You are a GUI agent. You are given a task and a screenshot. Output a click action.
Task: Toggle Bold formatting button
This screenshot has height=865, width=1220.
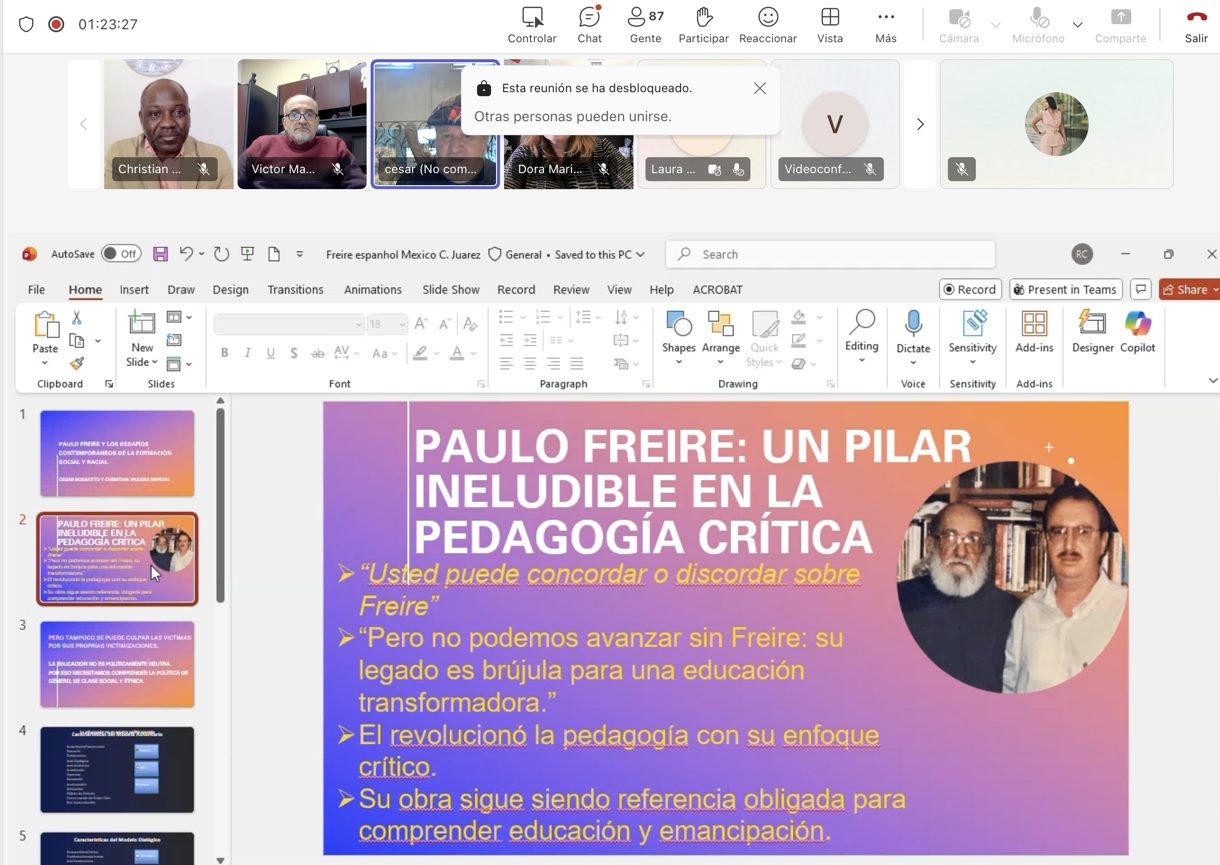click(224, 353)
